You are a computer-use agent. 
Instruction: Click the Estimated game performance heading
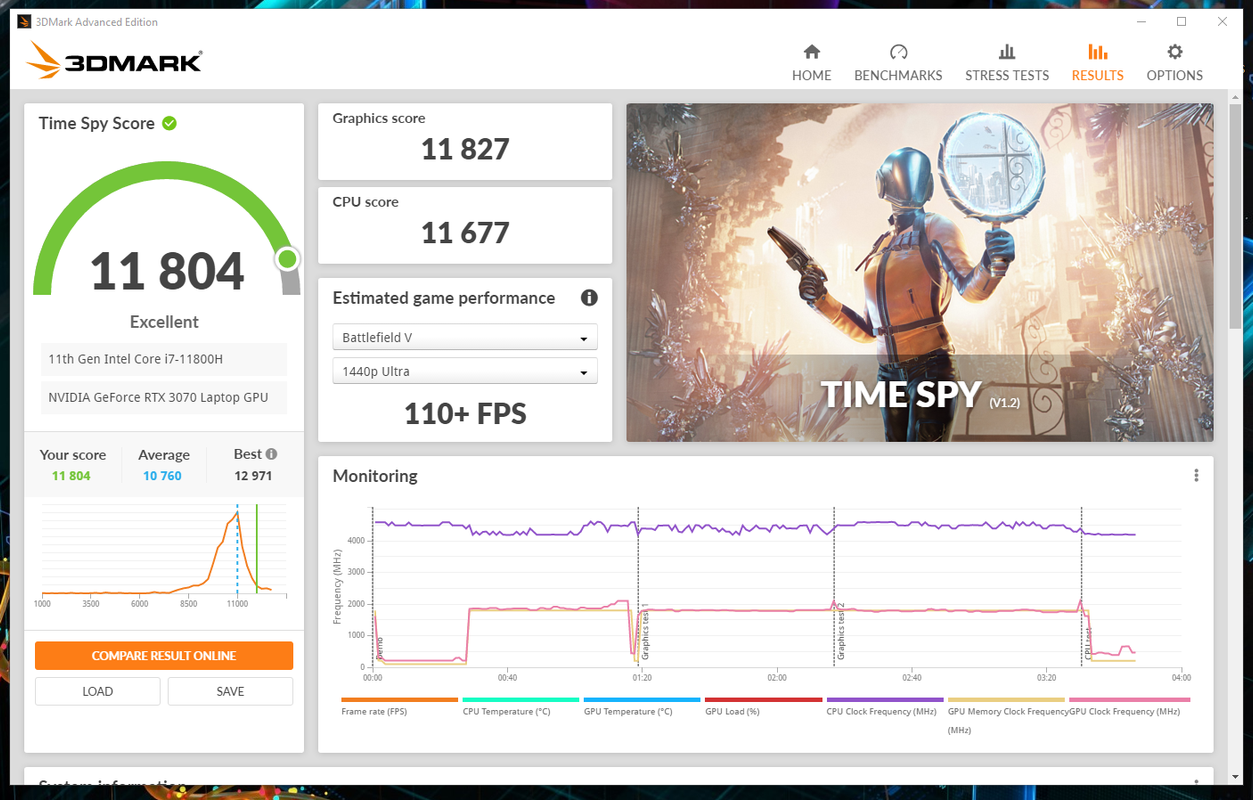443,298
